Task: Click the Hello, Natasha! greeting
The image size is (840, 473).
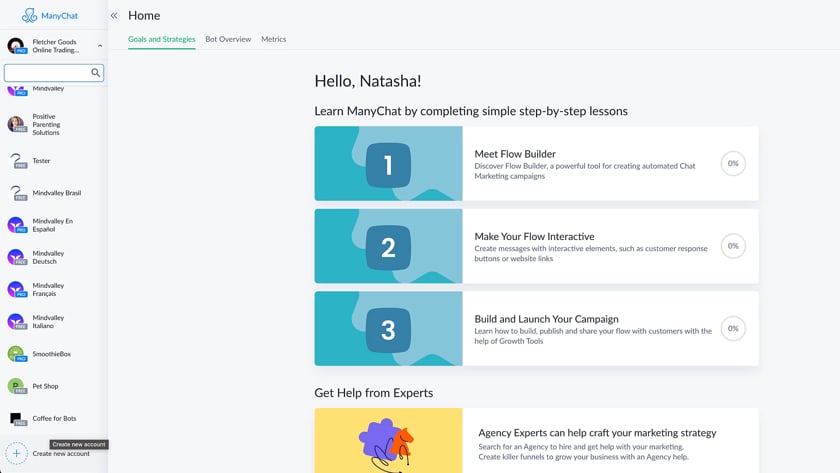Action: [x=368, y=81]
